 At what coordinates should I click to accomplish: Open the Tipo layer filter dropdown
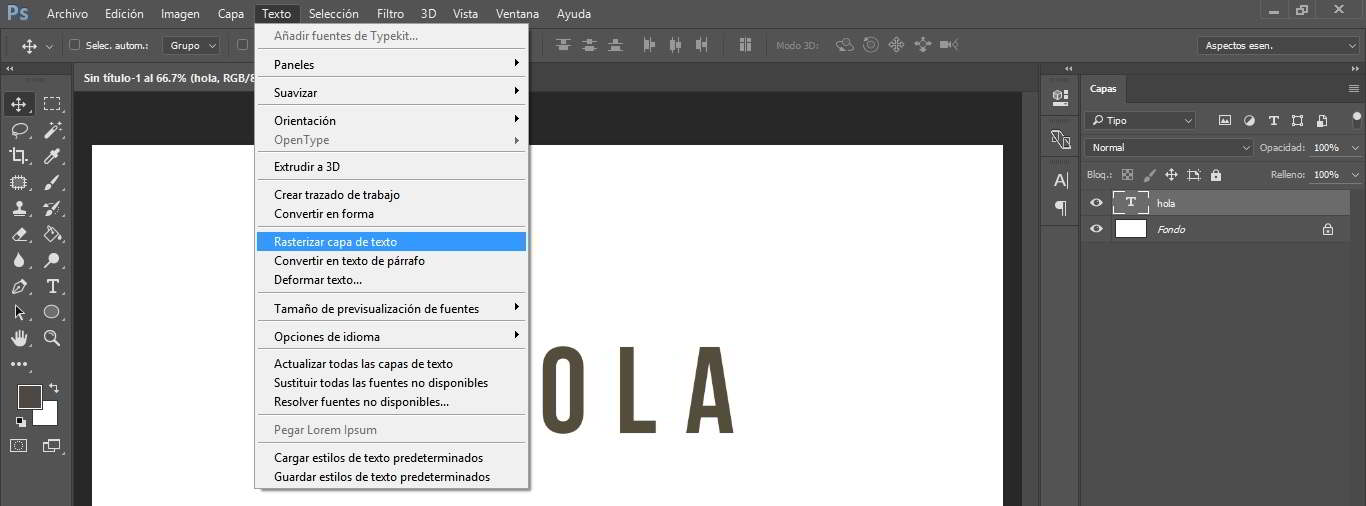[1140, 120]
